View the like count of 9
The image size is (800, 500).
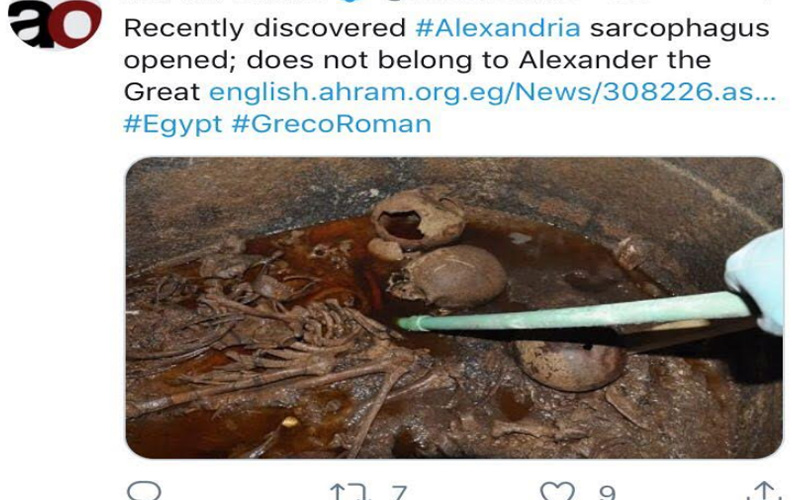point(607,492)
